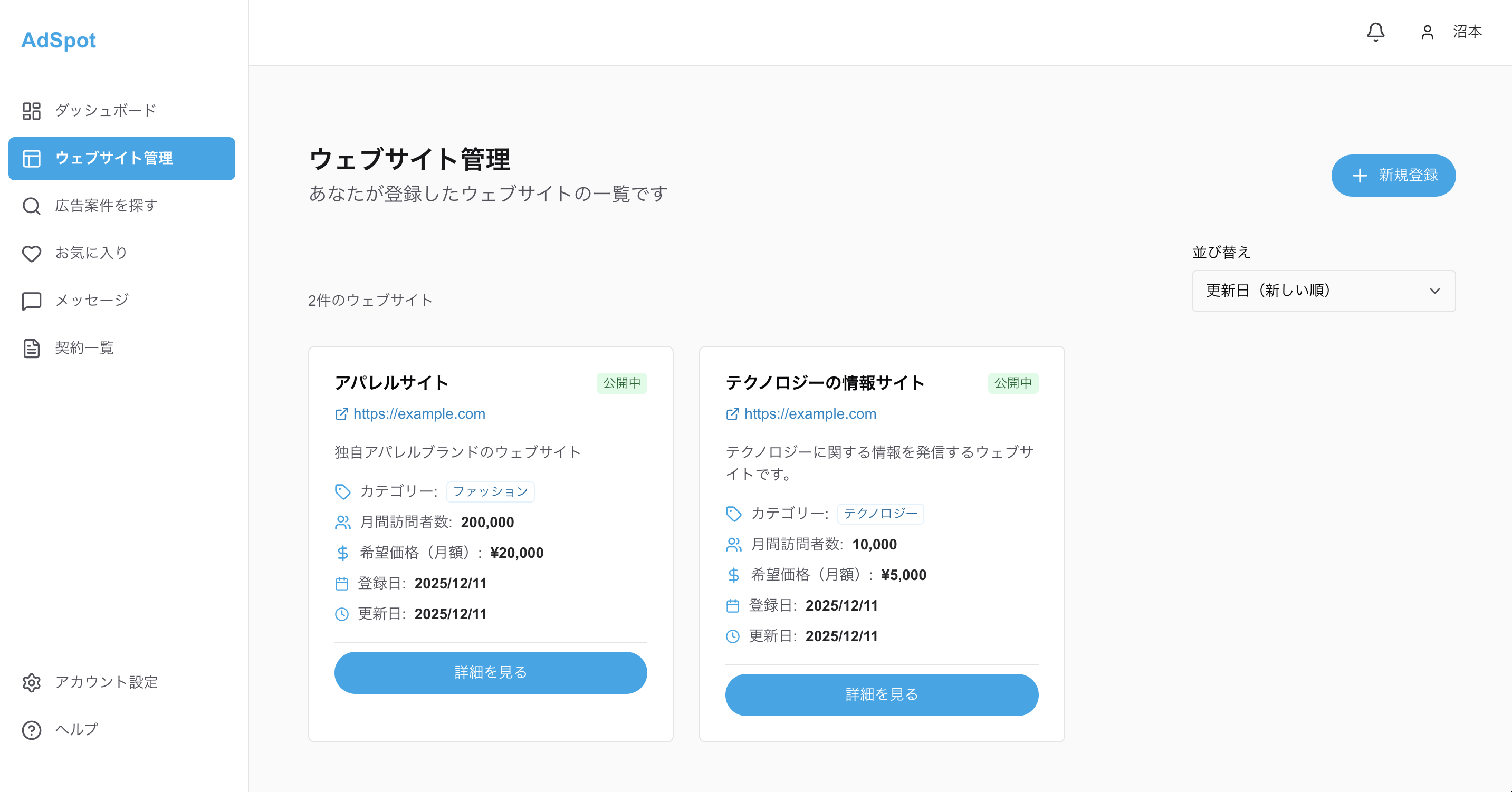Select the ファッション category tag
Image resolution: width=1512 pixels, height=792 pixels.
[x=491, y=491]
